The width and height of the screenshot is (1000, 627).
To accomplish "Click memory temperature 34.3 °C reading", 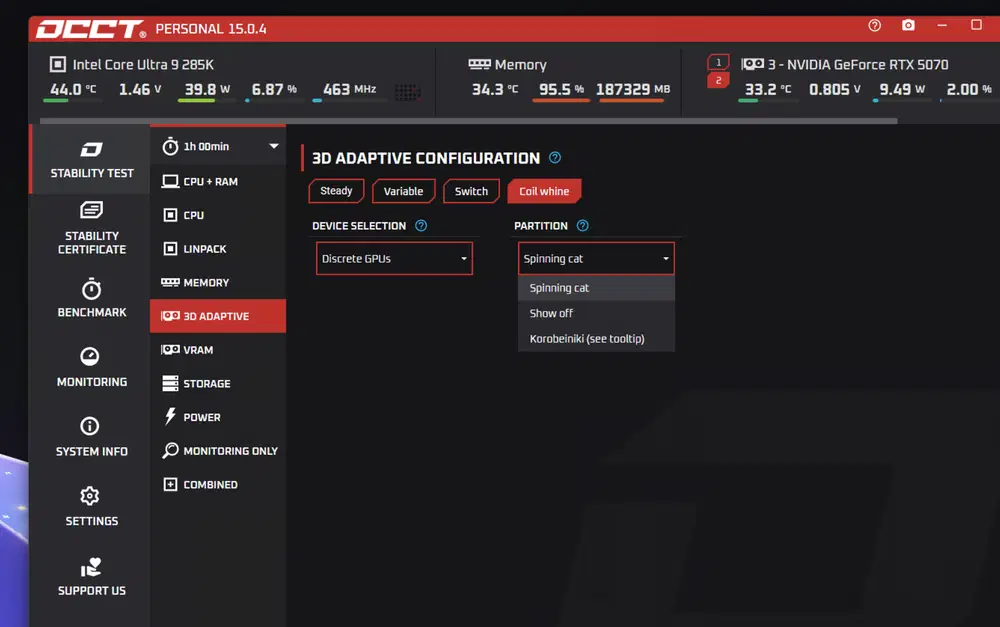I will point(495,89).
